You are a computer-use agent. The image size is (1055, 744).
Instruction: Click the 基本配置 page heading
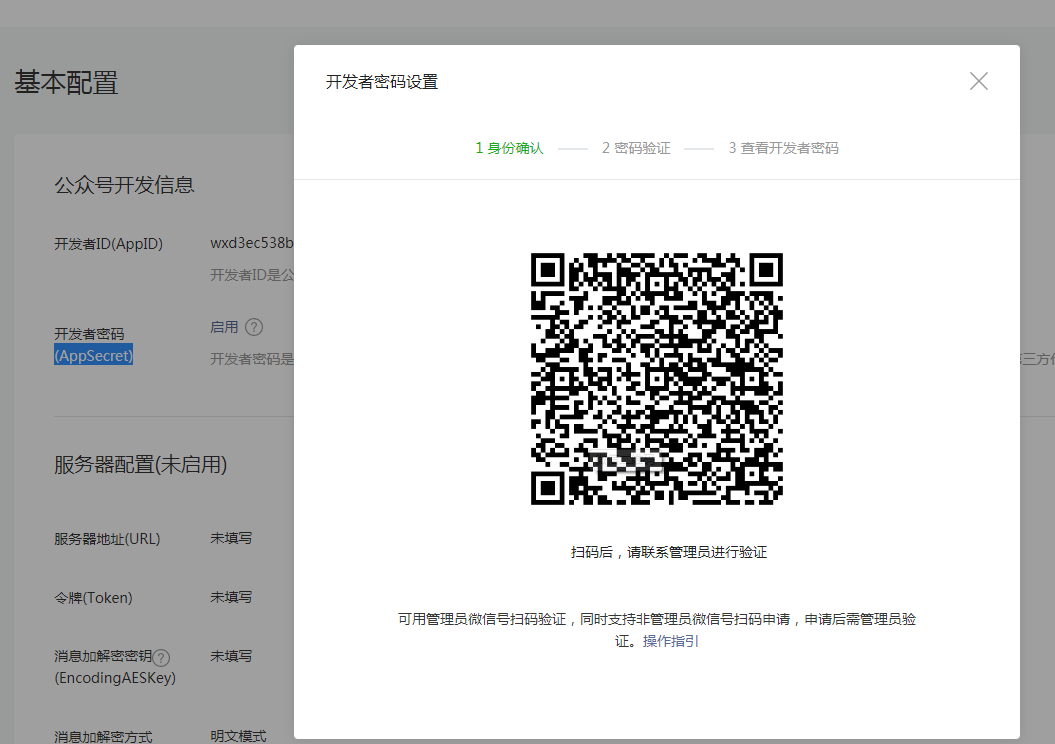pyautogui.click(x=66, y=83)
